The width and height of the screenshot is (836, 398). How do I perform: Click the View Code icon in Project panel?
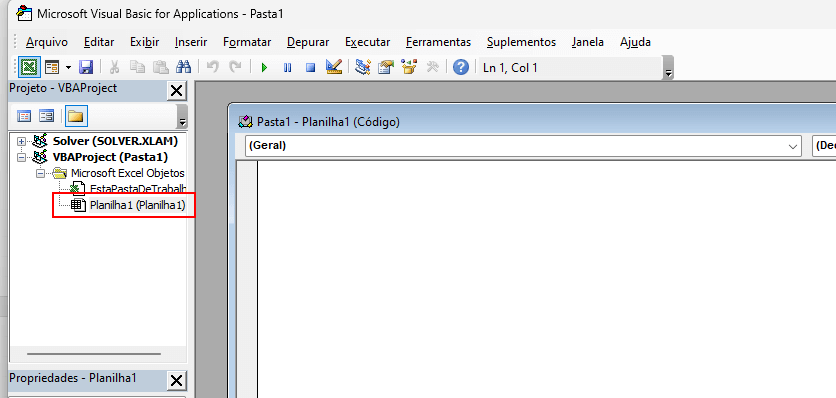tap(25, 116)
